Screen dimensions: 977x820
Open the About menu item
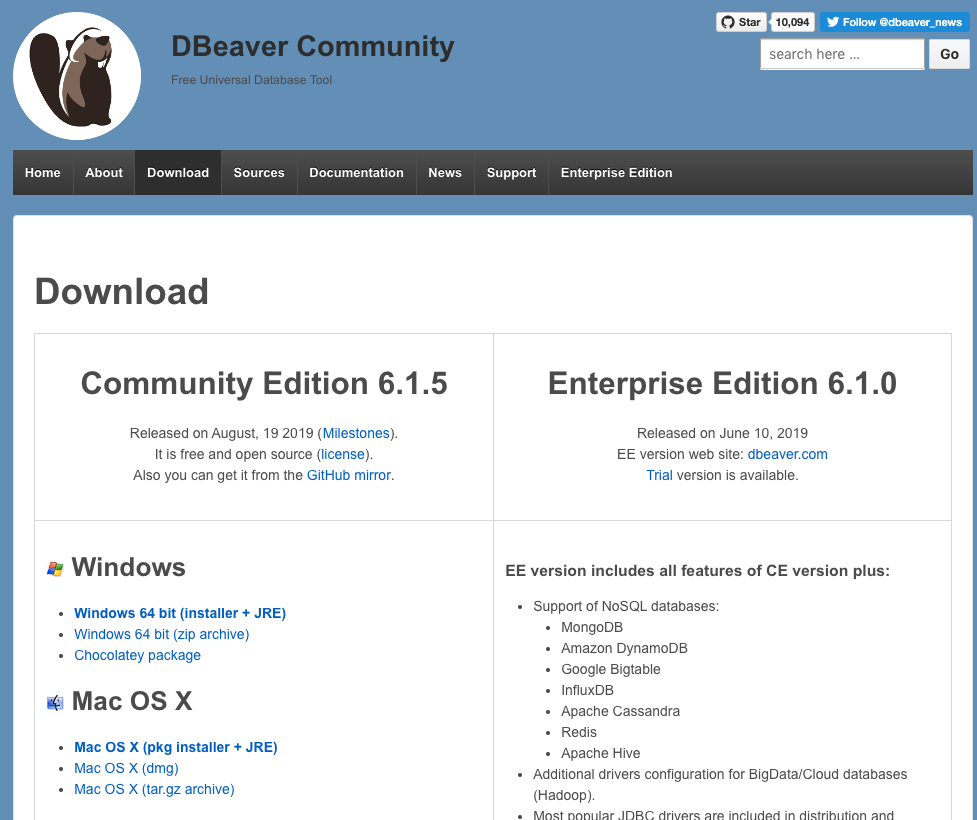coord(104,173)
